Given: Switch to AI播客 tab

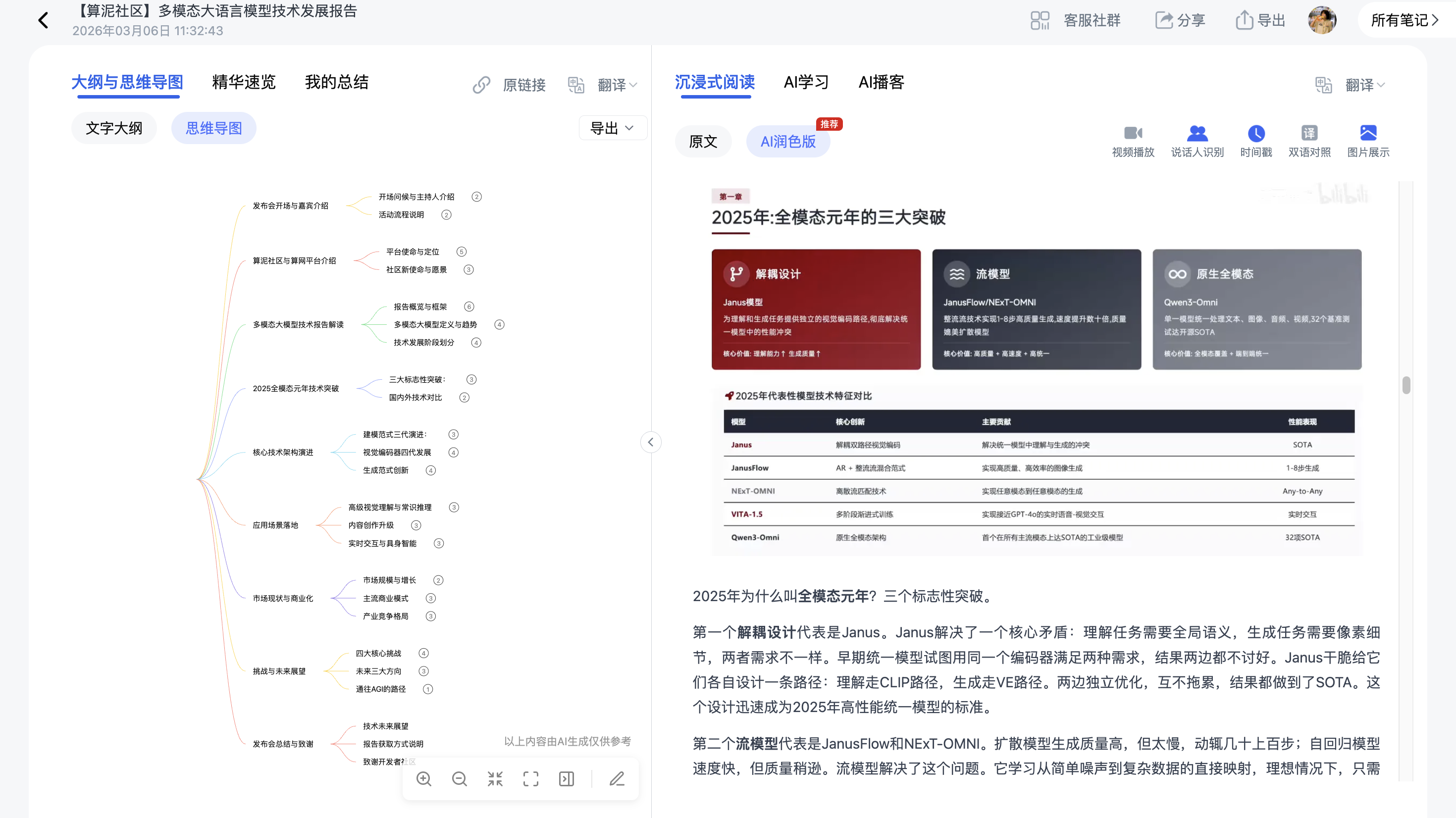Looking at the screenshot, I should (881, 83).
